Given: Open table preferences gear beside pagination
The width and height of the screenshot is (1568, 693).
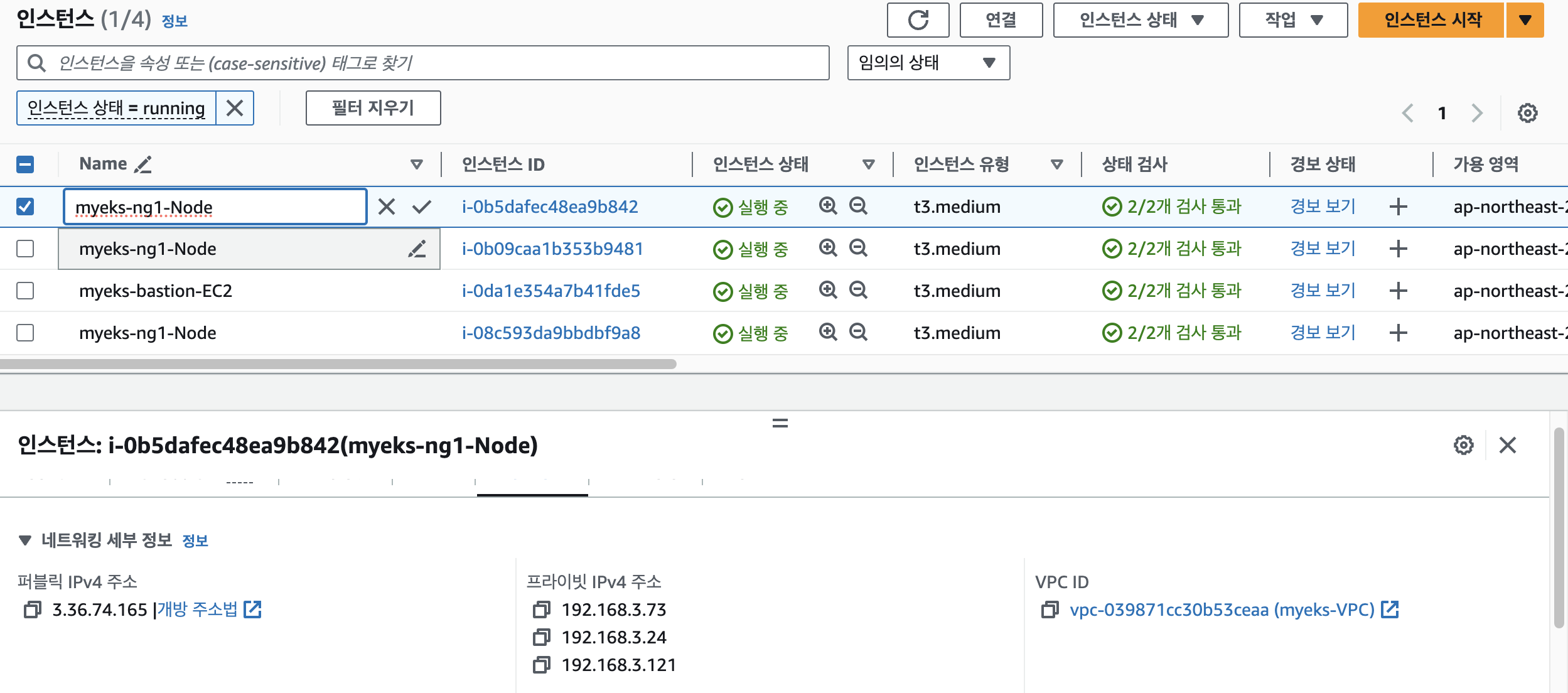Looking at the screenshot, I should tap(1527, 113).
